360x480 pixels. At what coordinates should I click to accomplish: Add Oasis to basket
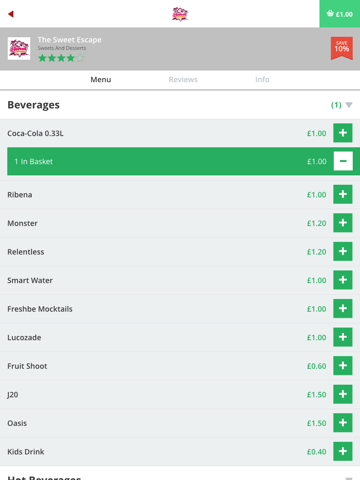[x=343, y=423]
